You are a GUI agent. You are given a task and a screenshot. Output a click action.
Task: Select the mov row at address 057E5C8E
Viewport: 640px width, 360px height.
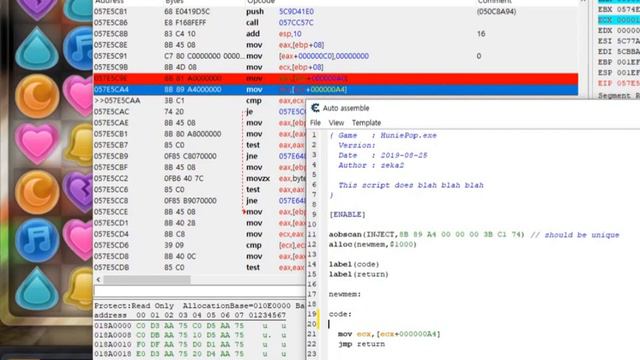[x=336, y=45]
